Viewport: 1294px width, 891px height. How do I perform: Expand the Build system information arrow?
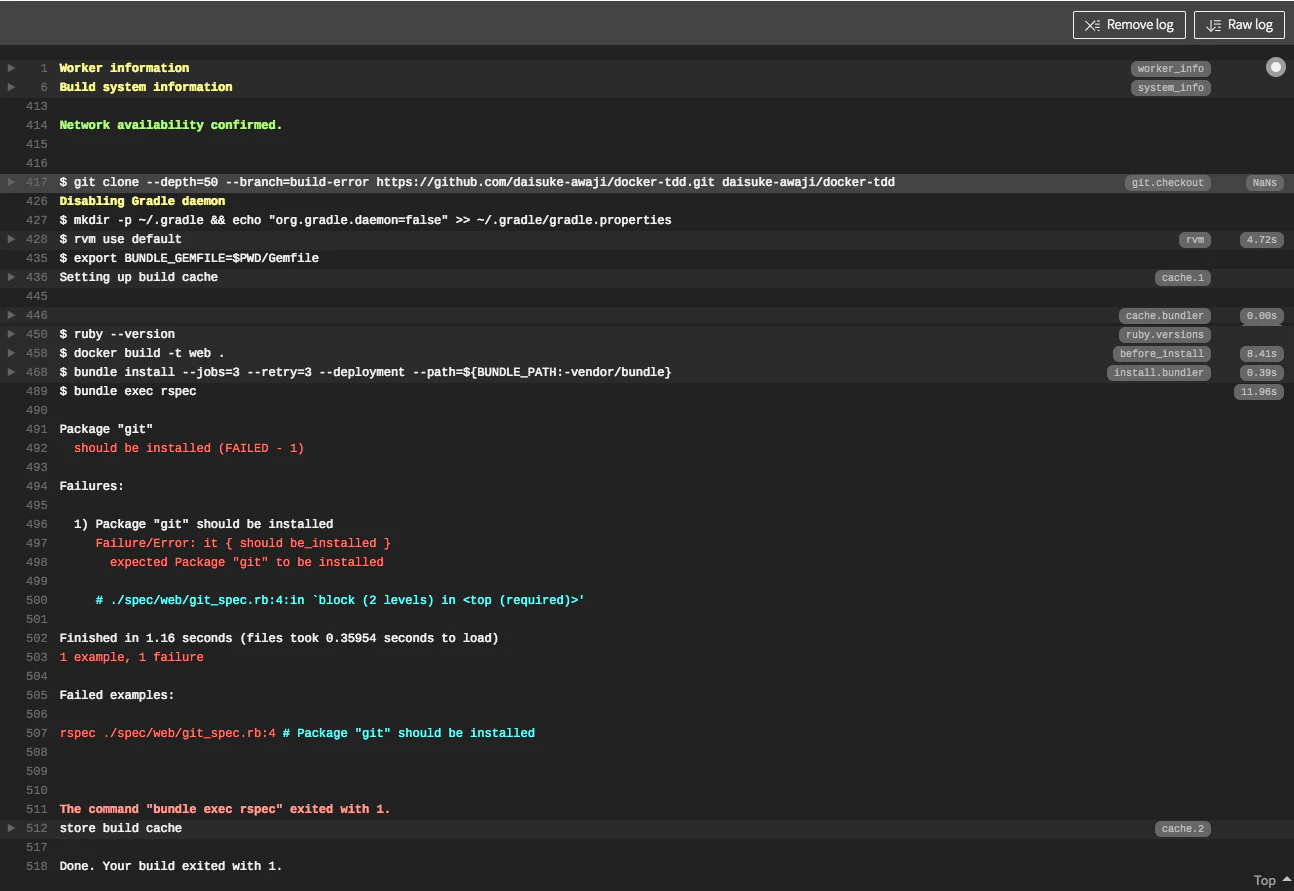pos(12,87)
